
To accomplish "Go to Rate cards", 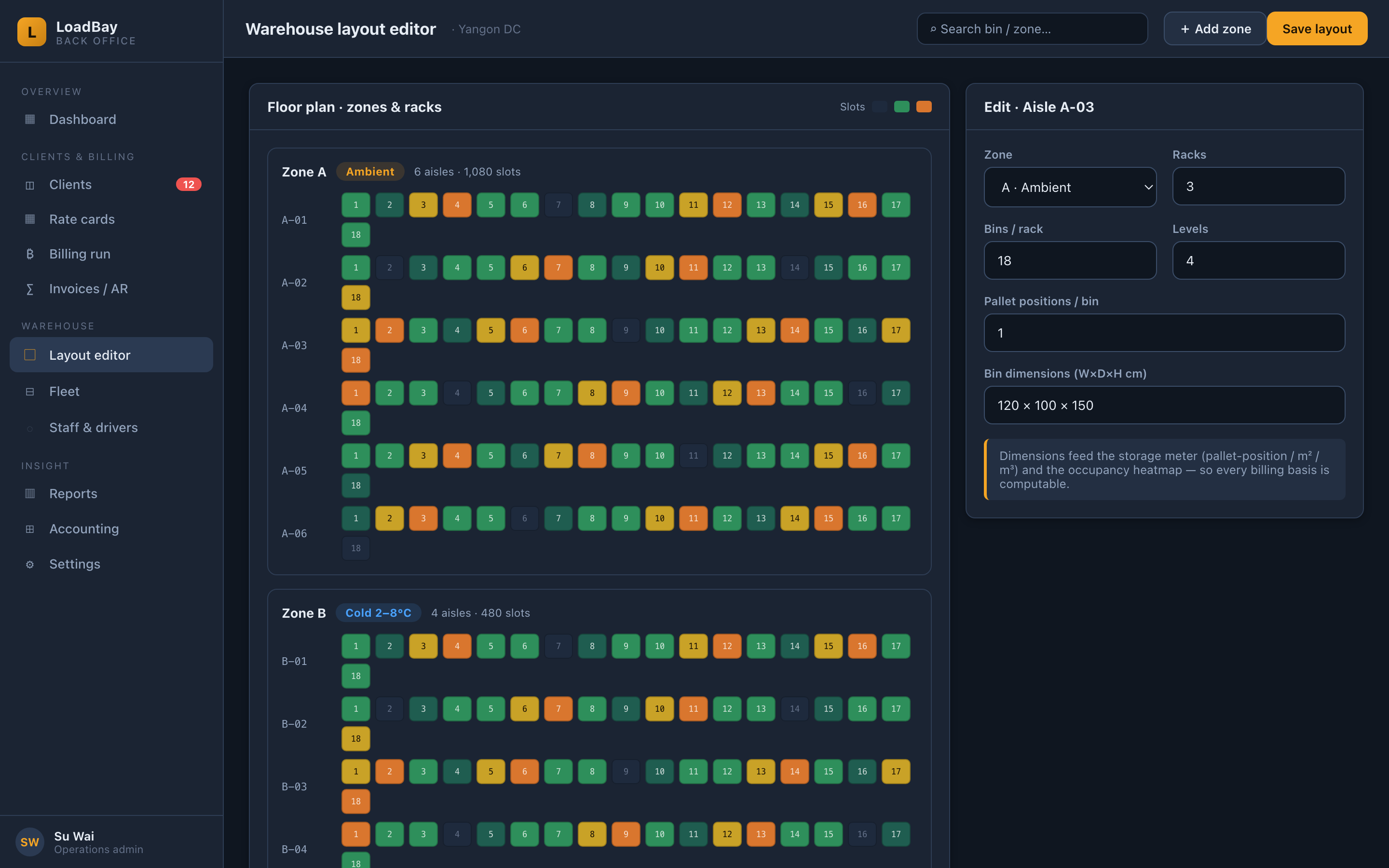I will [x=111, y=219].
